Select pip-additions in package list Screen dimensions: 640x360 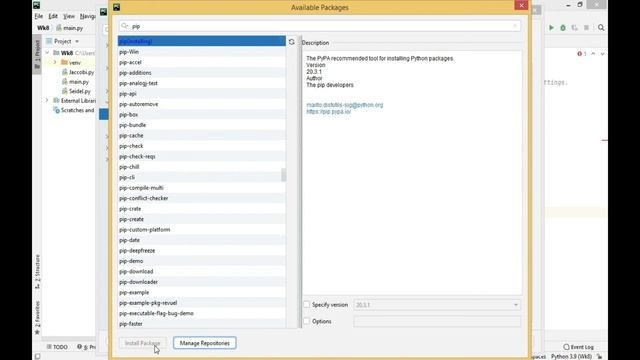(x=202, y=73)
